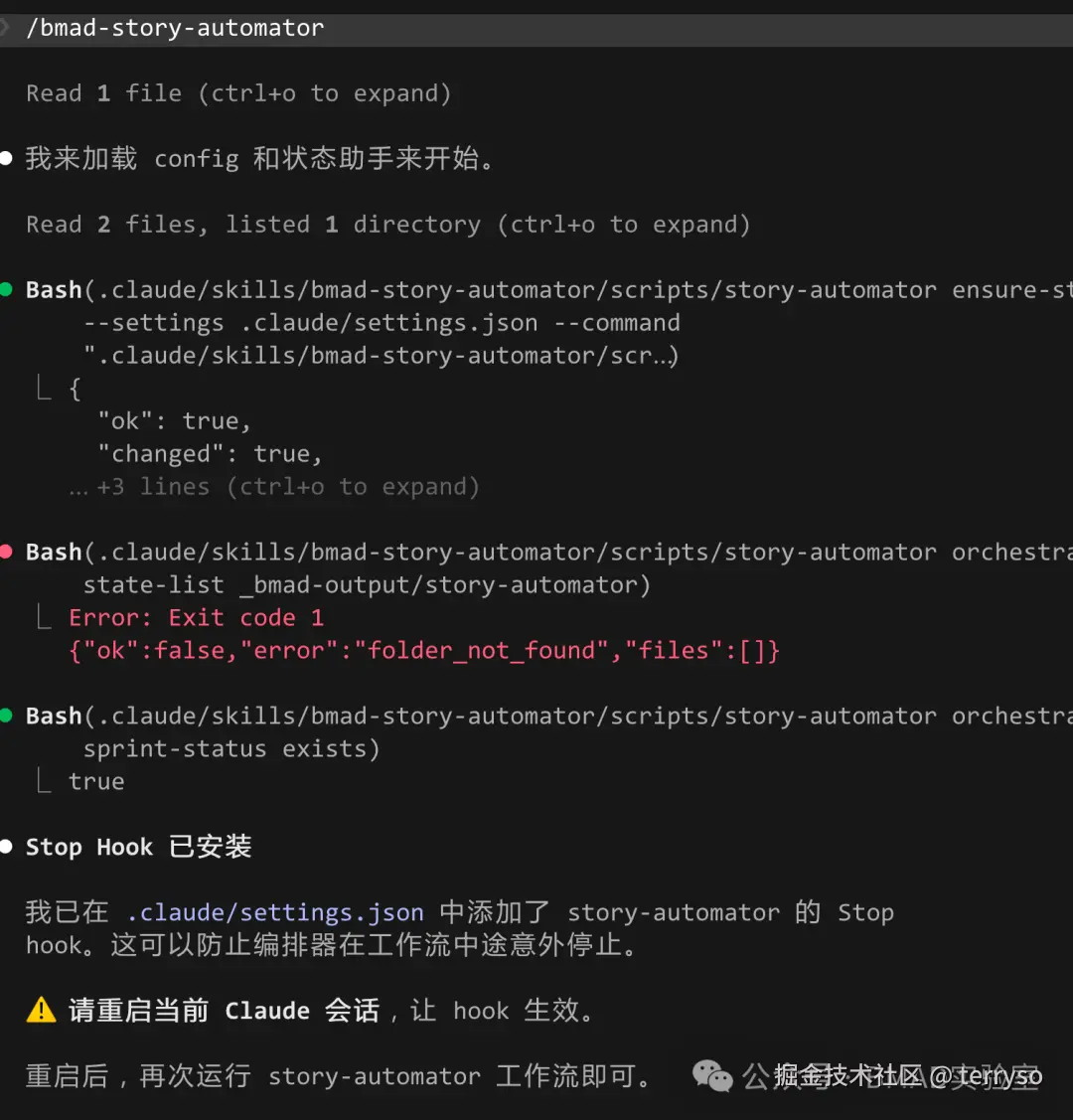Viewport: 1073px width, 1120px height.
Task: Click '--settings .claude/settings.json --command' line
Action: [x=382, y=323]
